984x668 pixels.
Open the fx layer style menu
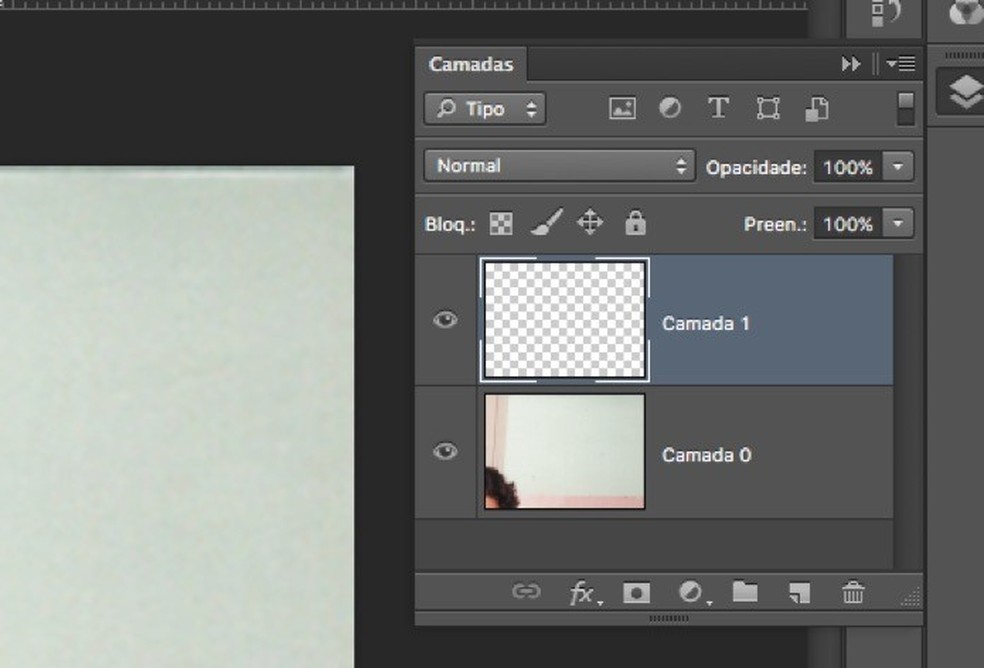click(x=584, y=592)
